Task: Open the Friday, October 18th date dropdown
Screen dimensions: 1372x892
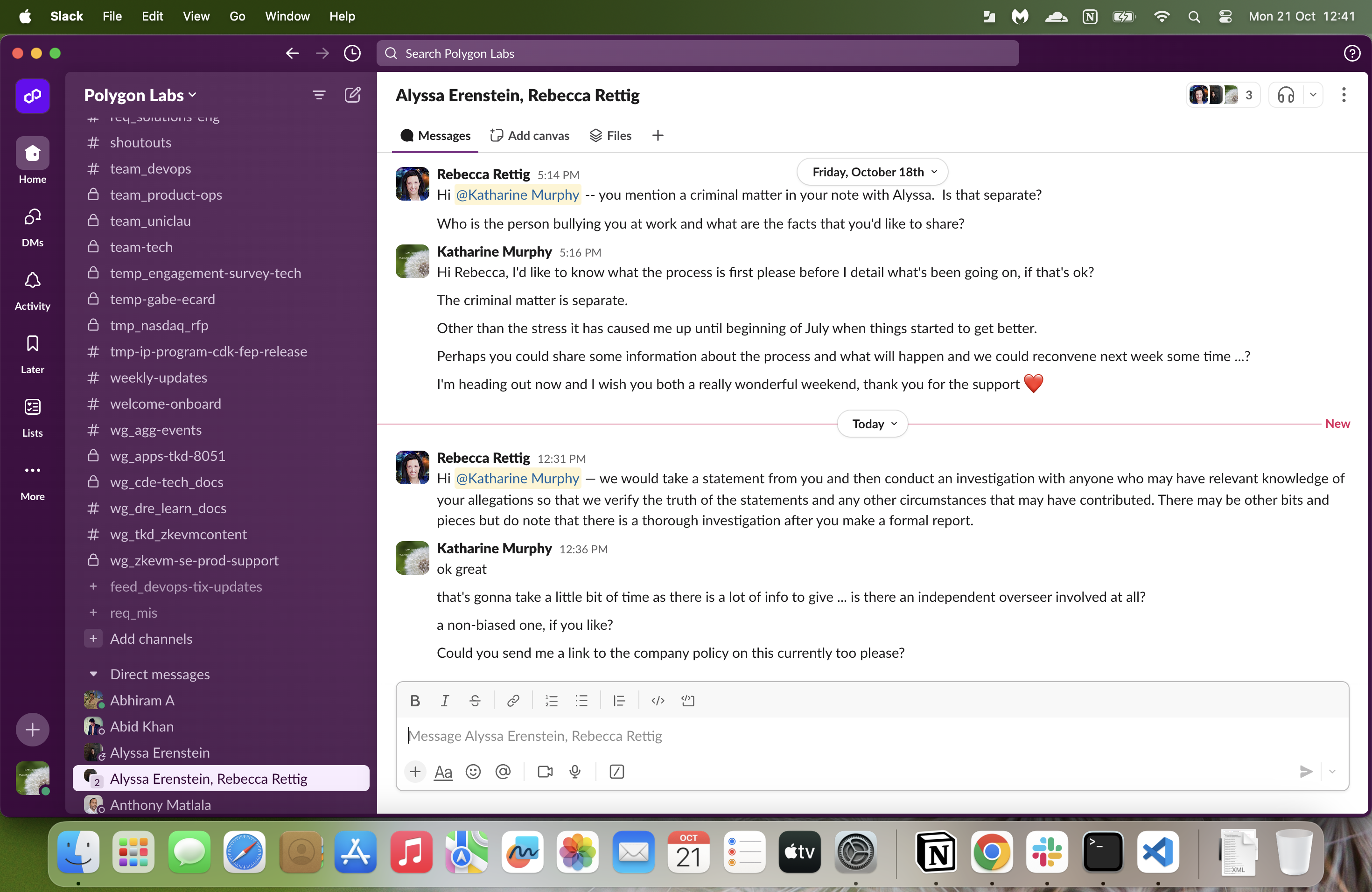Action: point(873,172)
